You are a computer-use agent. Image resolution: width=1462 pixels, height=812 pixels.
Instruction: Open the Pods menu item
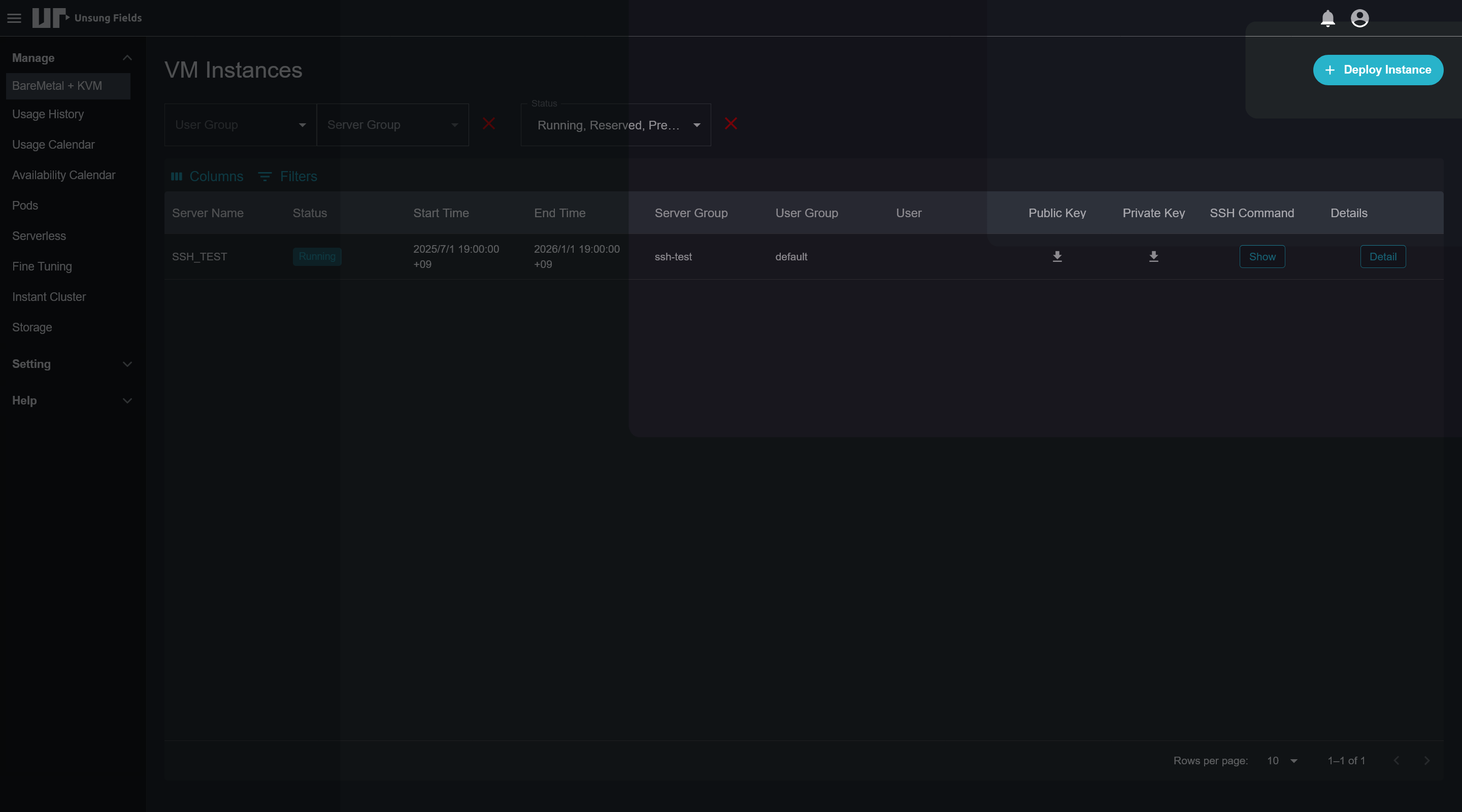tap(25, 206)
